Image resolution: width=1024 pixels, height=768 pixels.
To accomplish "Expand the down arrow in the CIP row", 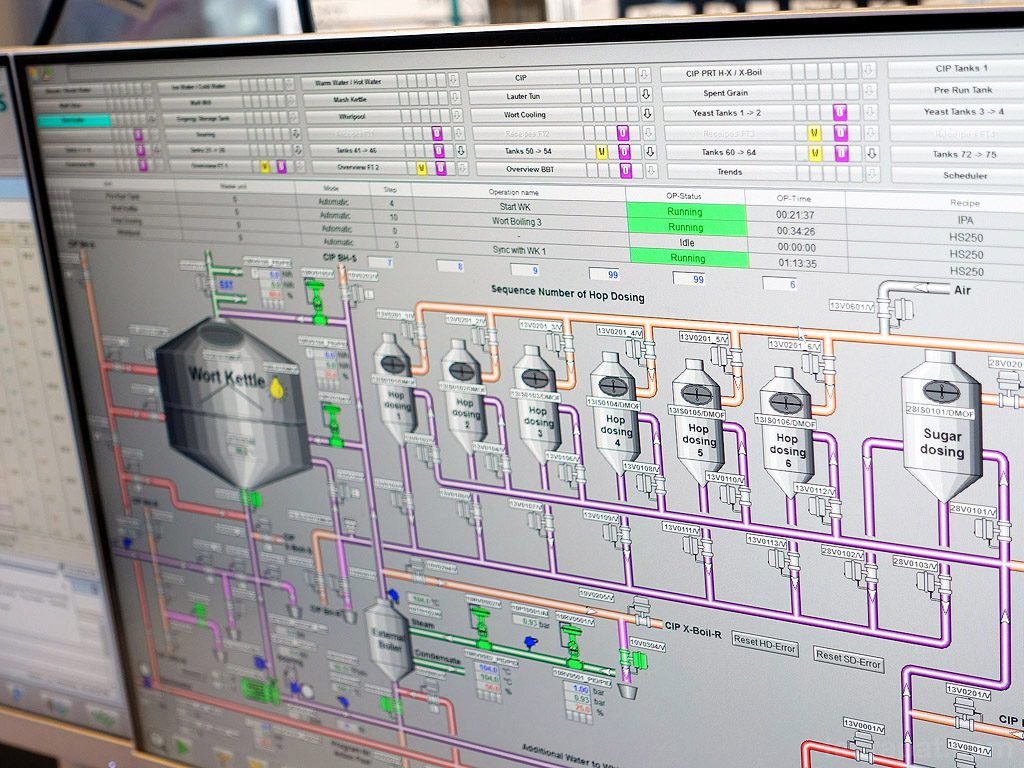I will click(644, 75).
